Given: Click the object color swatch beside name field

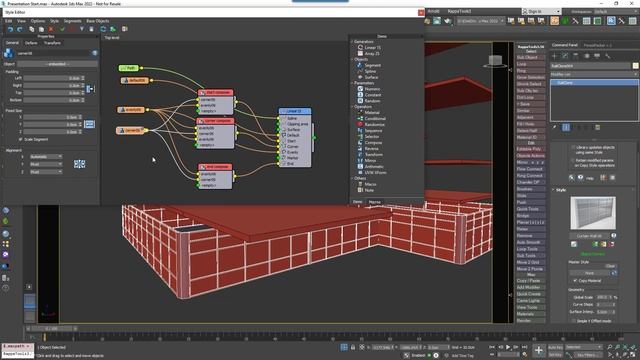Looking at the screenshot, I should point(636,66).
